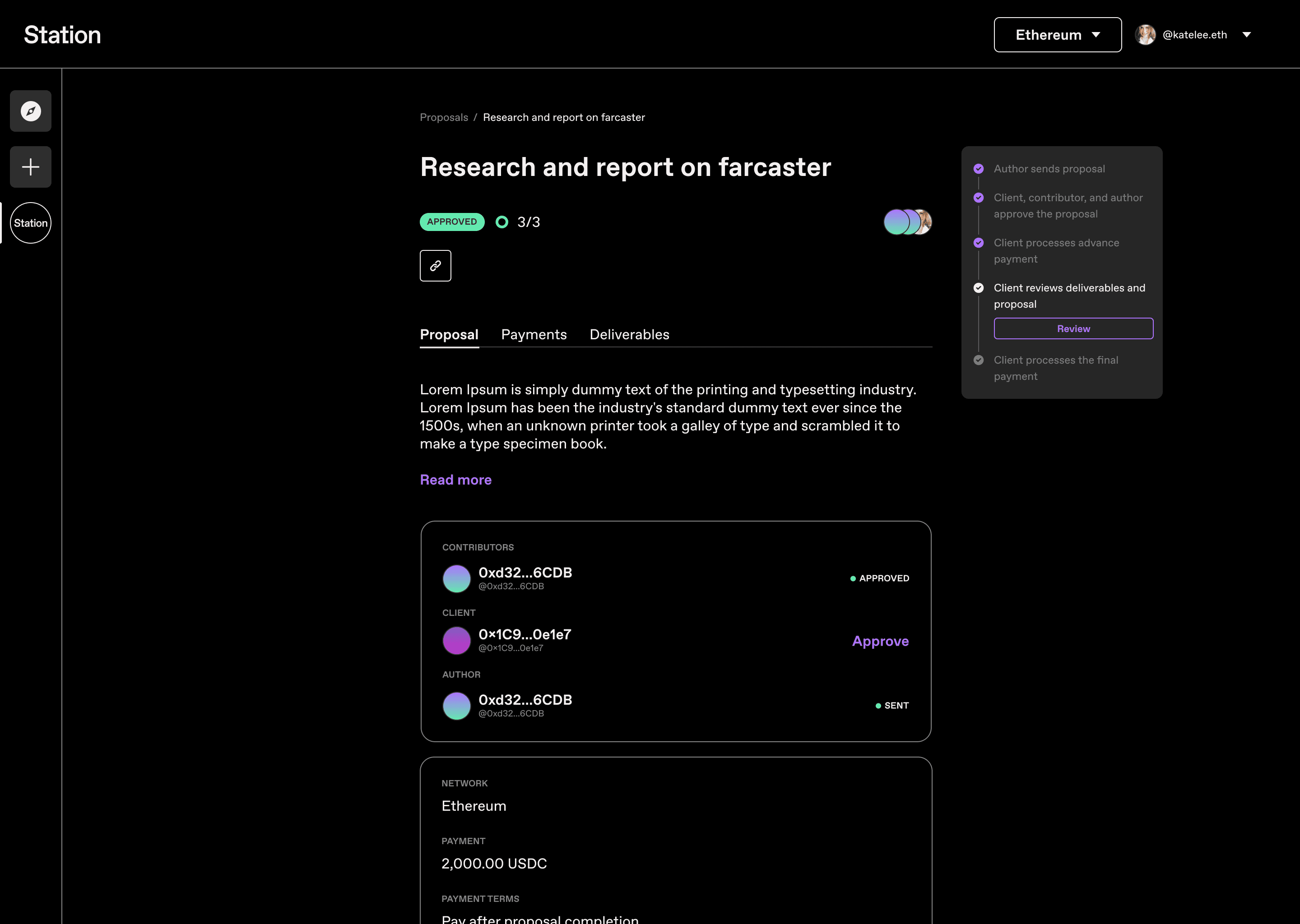Switch to the Deliverables tab
The image size is (1300, 924).
(x=630, y=335)
